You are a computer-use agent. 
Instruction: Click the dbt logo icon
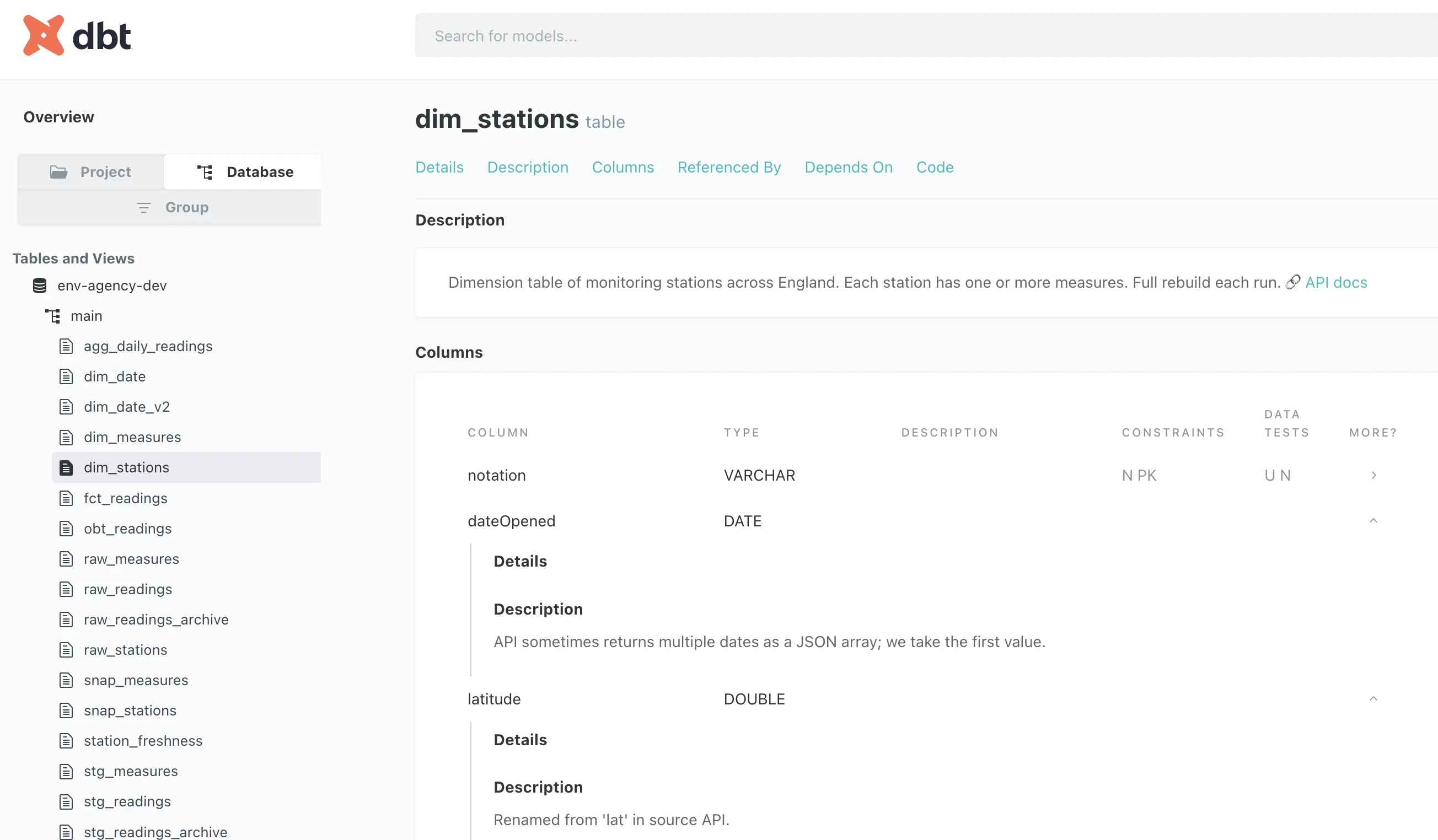click(44, 35)
